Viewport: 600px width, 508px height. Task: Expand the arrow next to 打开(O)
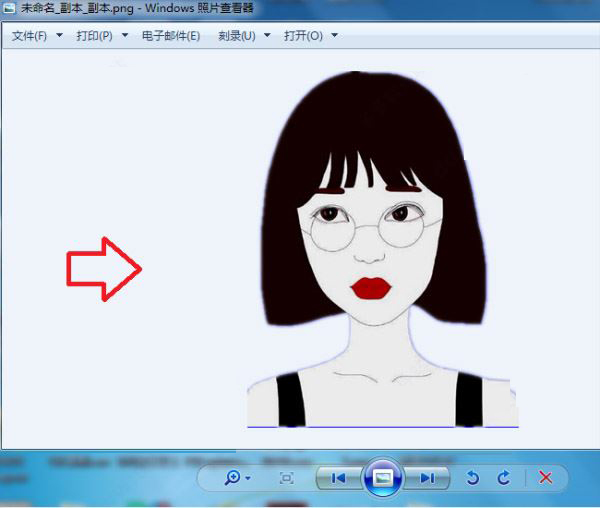coord(334,35)
